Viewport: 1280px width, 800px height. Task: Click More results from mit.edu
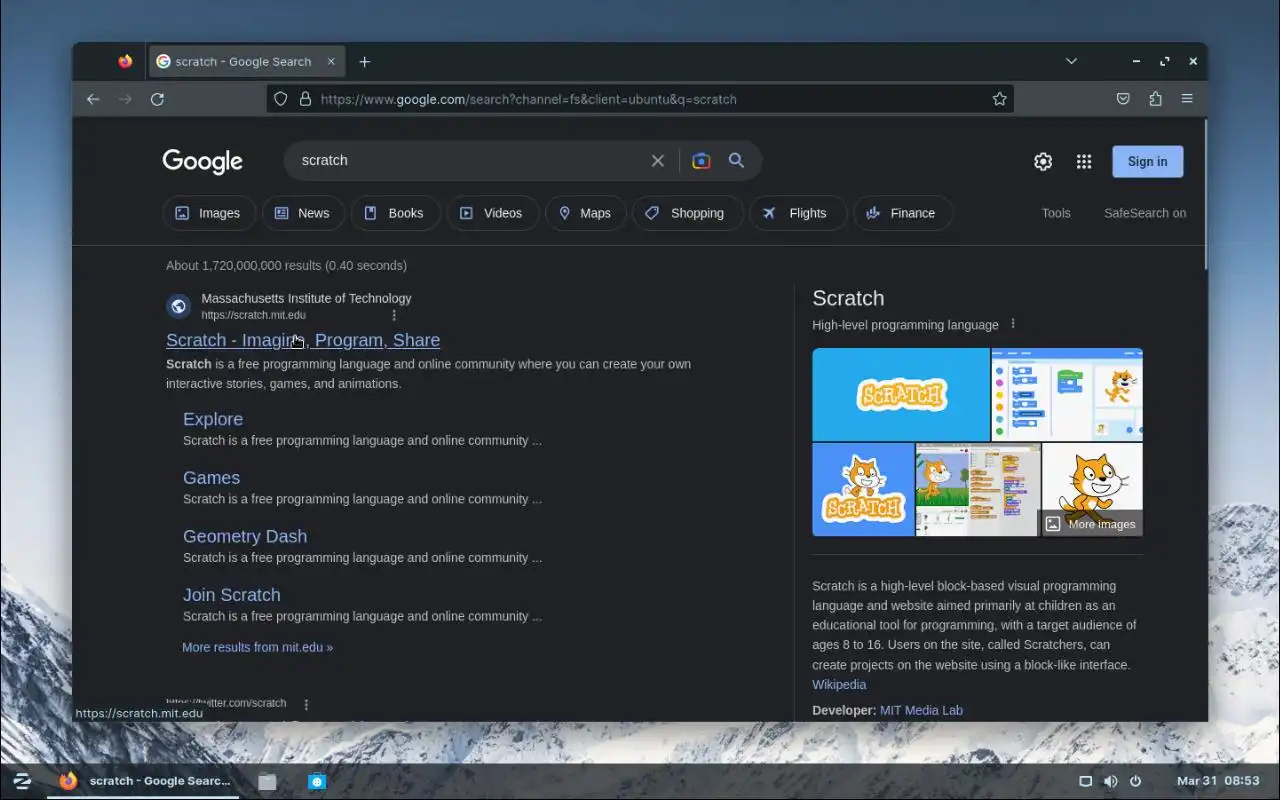tap(257, 647)
